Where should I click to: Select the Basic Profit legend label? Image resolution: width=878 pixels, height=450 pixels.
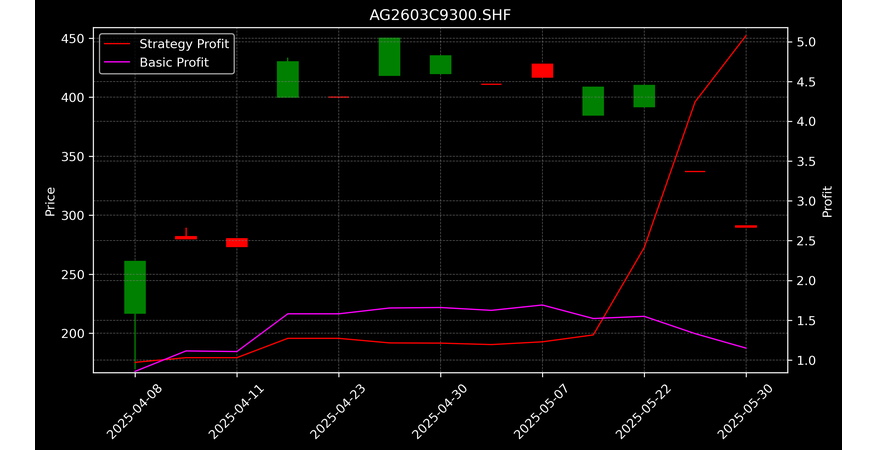click(x=174, y=62)
